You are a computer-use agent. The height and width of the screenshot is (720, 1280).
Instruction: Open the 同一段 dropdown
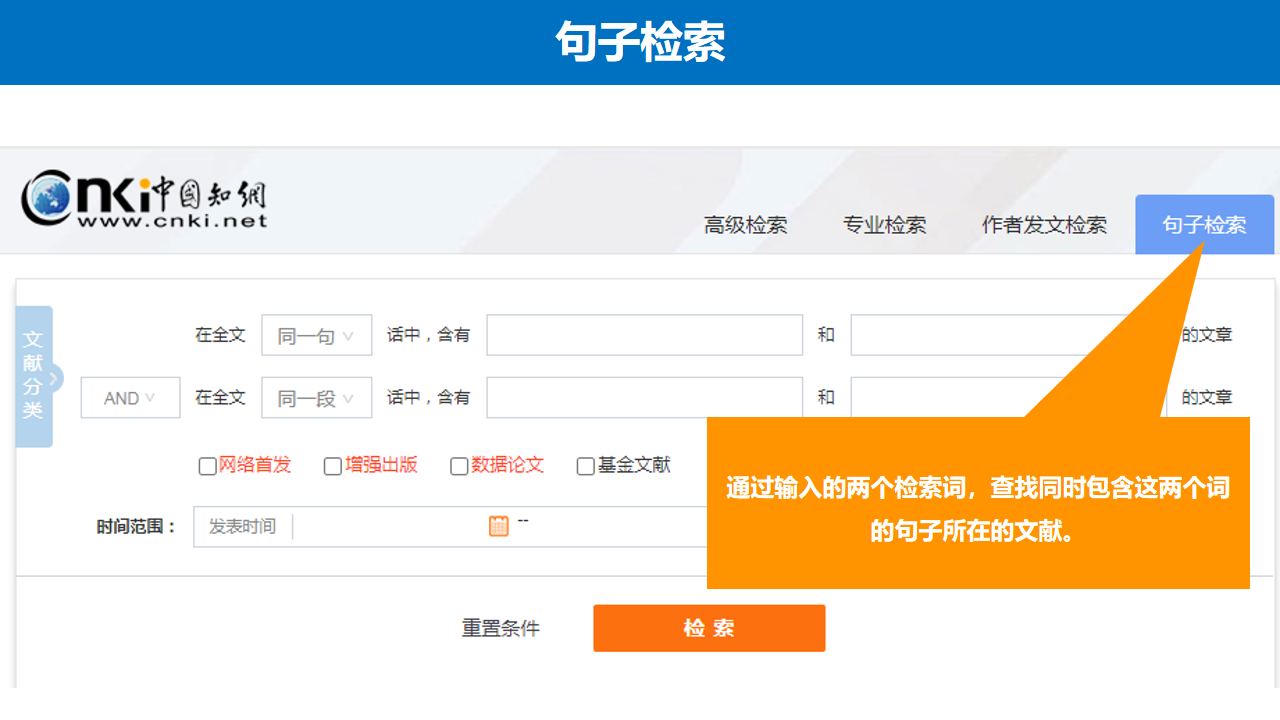click(x=316, y=398)
